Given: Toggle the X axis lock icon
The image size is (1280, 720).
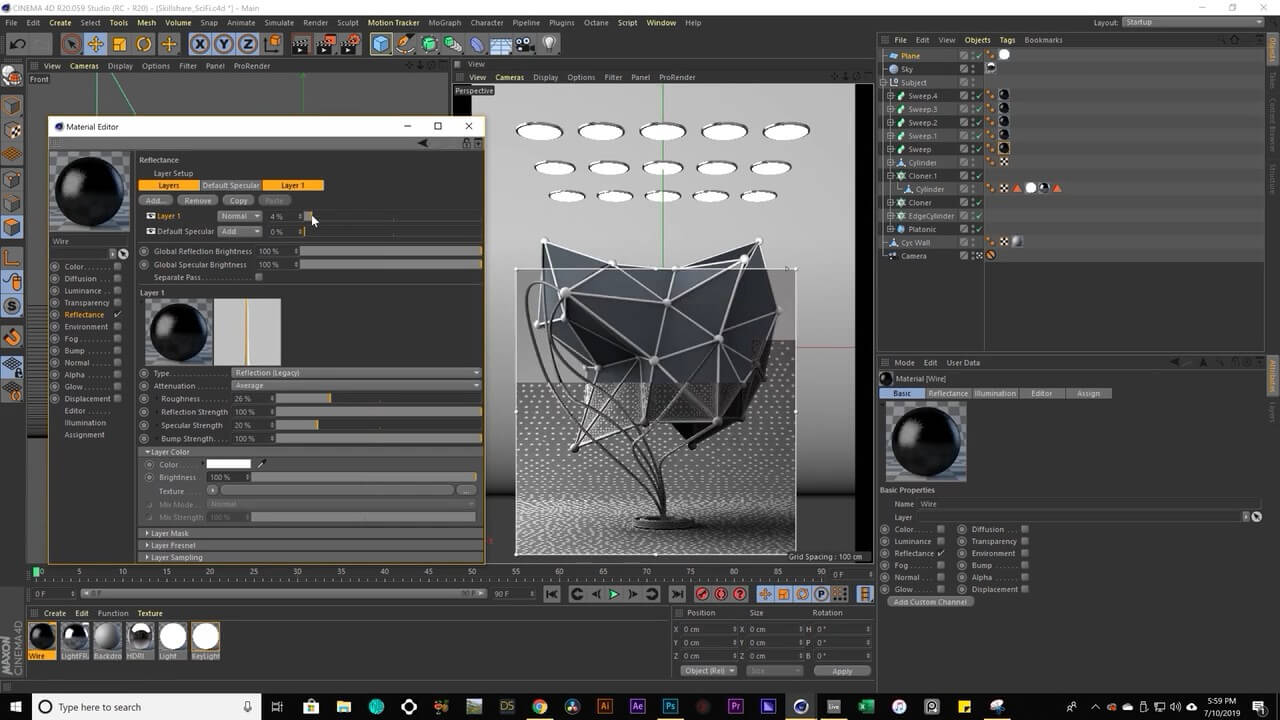Looking at the screenshot, I should point(199,44).
